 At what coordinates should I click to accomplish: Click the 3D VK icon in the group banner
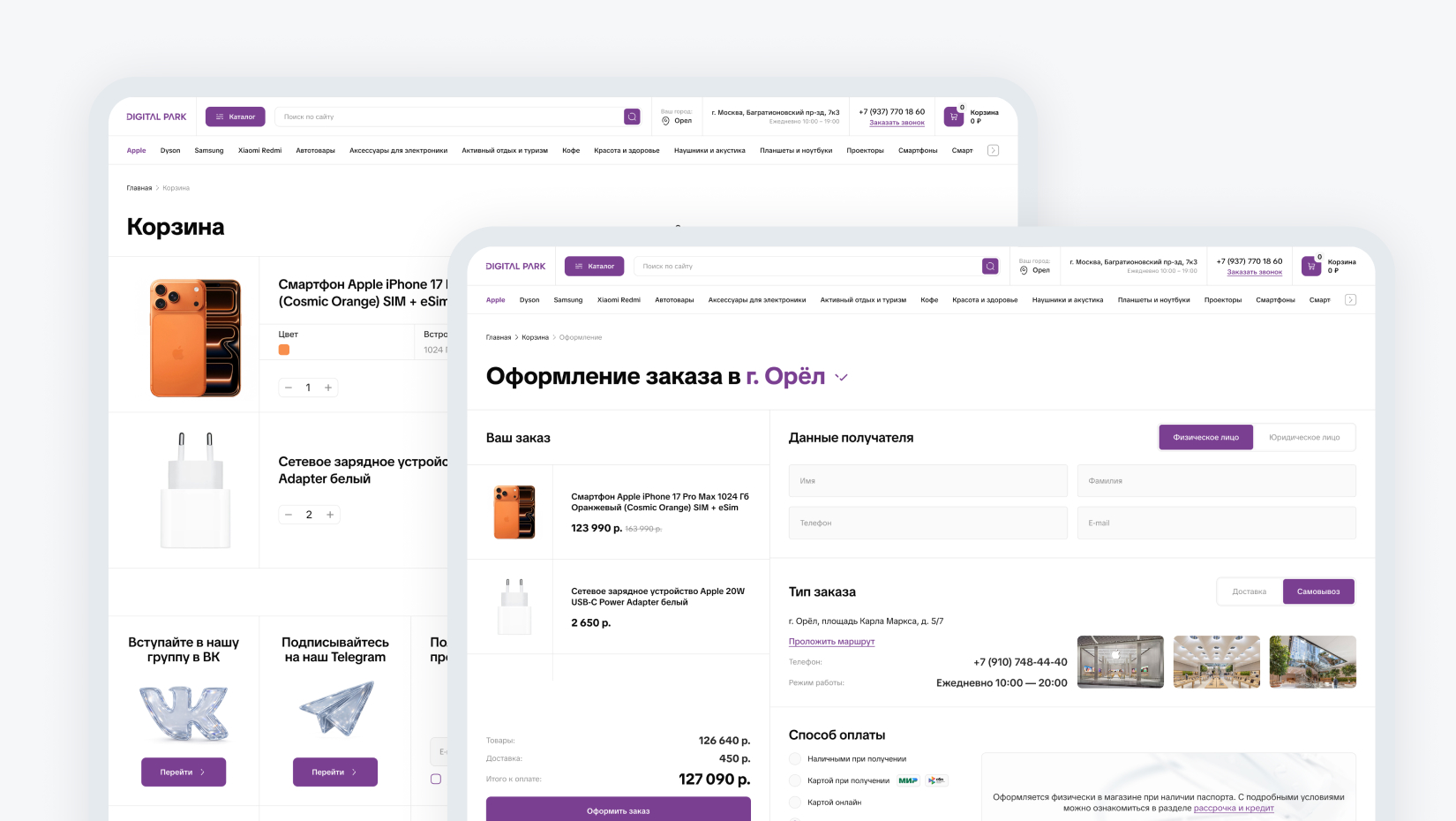pos(184,712)
